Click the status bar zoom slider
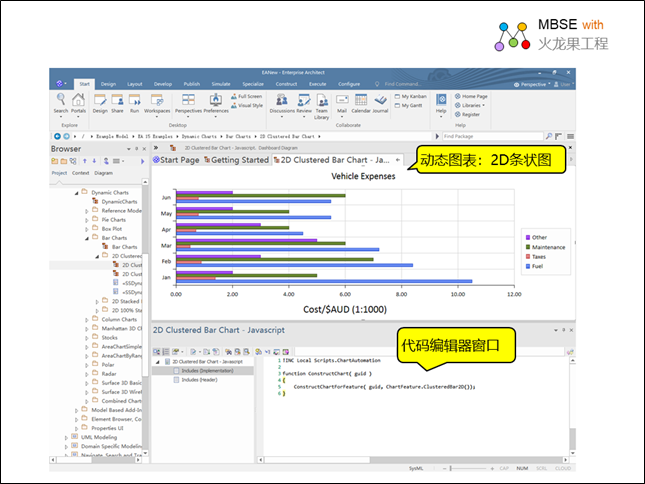Image resolution: width=645 pixels, height=484 pixels. [468, 468]
